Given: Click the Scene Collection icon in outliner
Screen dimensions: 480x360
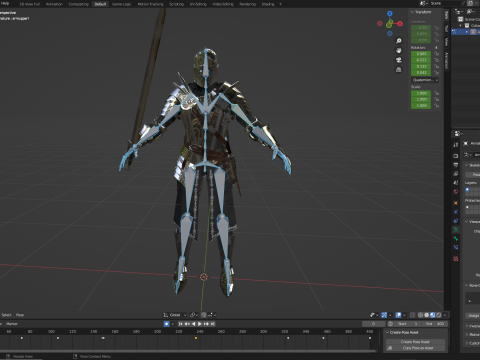Looking at the screenshot, I should tap(461, 19).
